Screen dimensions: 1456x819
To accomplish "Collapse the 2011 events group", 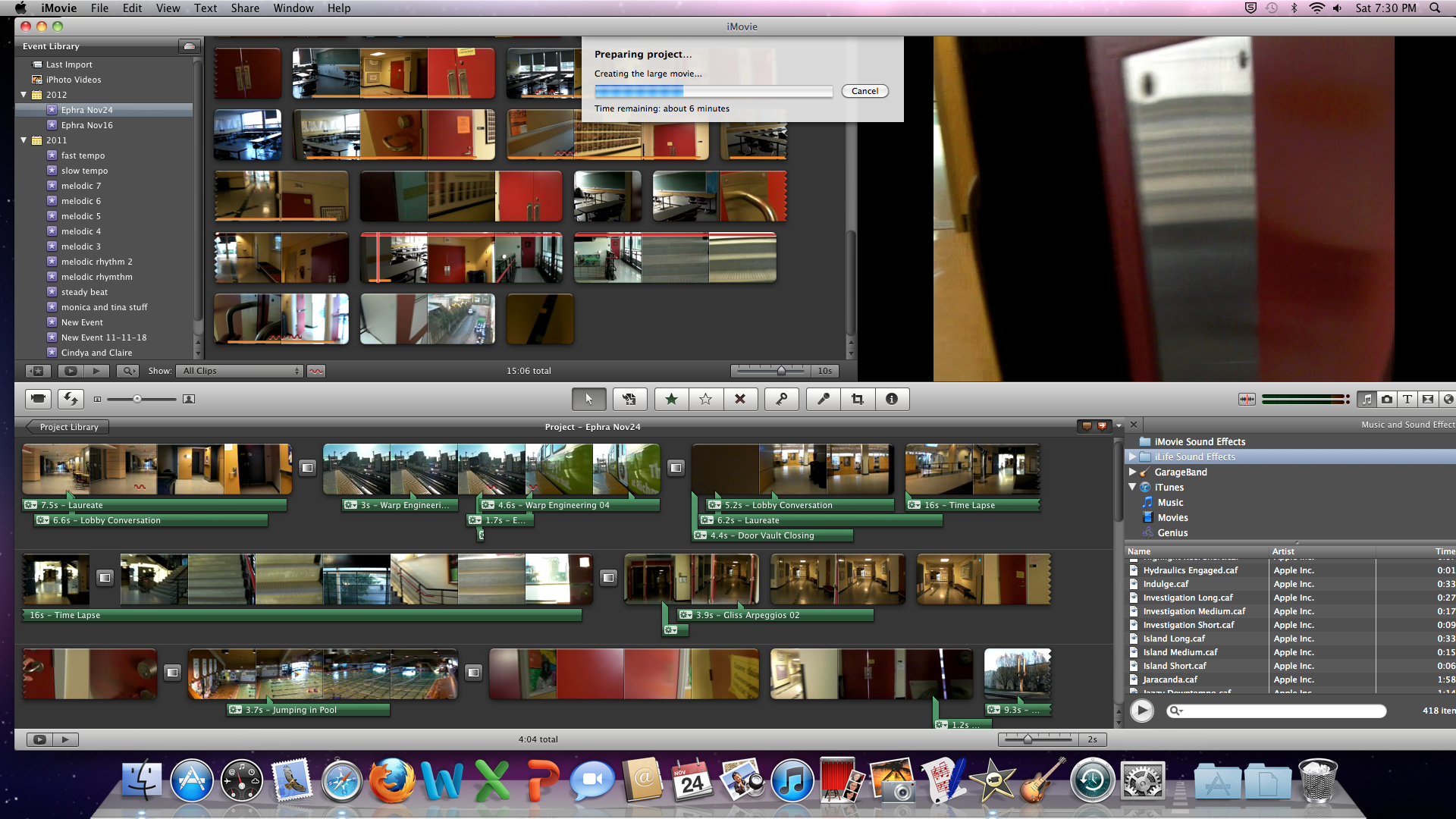I will click(24, 140).
